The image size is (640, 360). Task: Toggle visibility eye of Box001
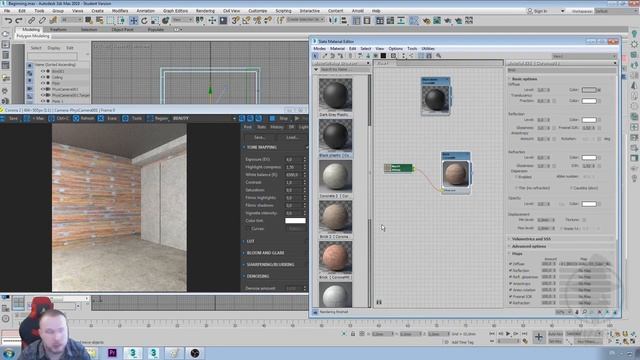[x=42, y=71]
